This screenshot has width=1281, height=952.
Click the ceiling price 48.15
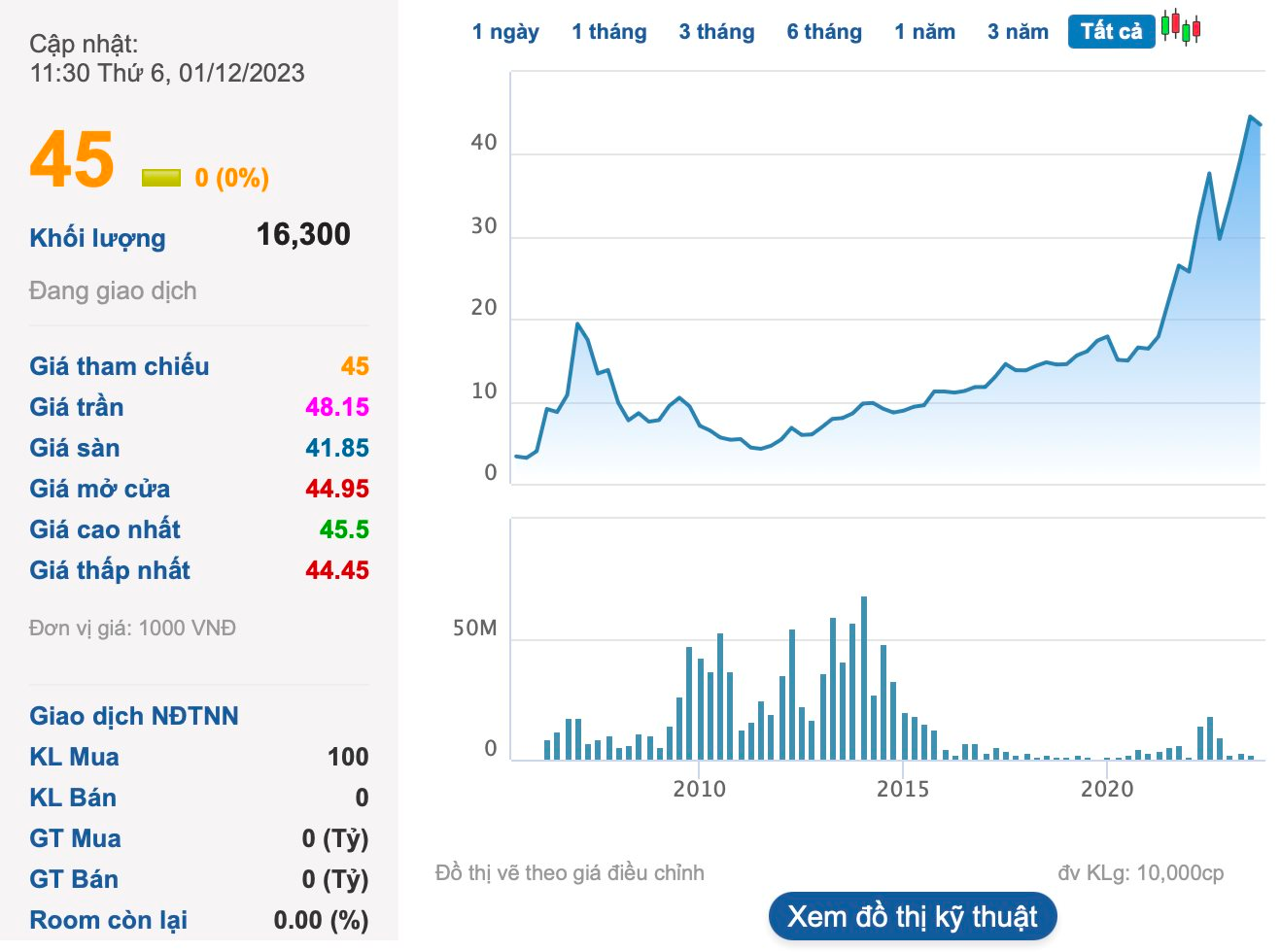pos(337,407)
